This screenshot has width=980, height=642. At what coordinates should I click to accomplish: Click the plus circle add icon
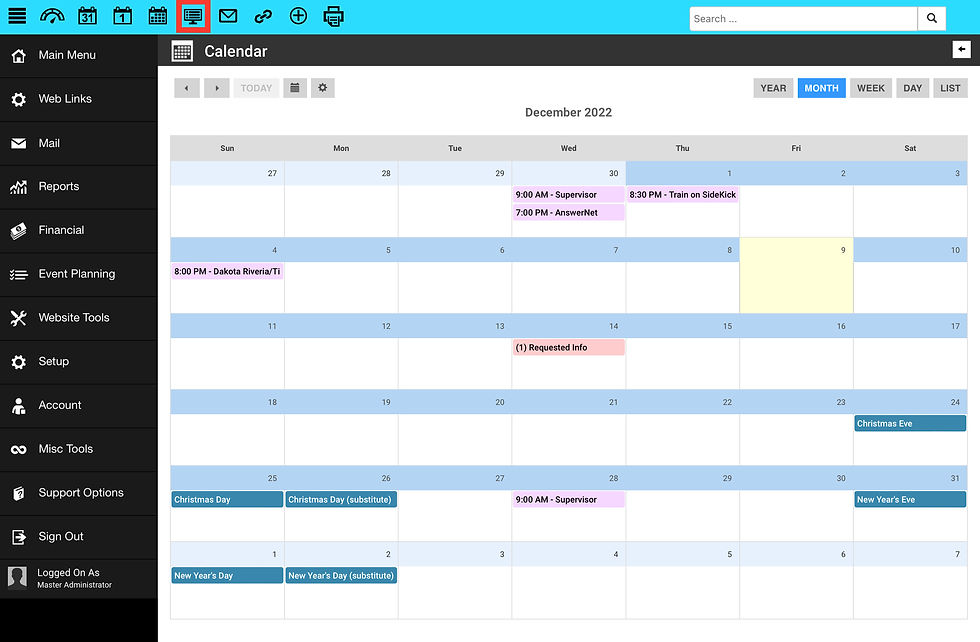pos(298,16)
